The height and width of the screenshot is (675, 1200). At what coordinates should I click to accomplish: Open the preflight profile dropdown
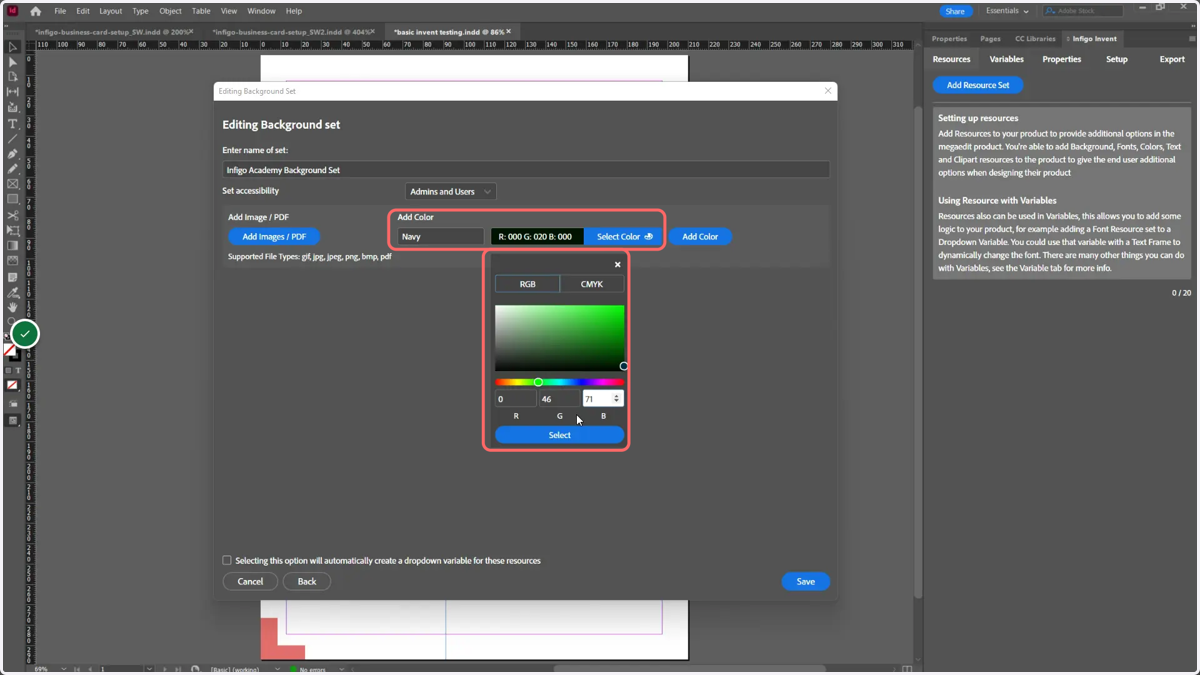[x=276, y=669]
